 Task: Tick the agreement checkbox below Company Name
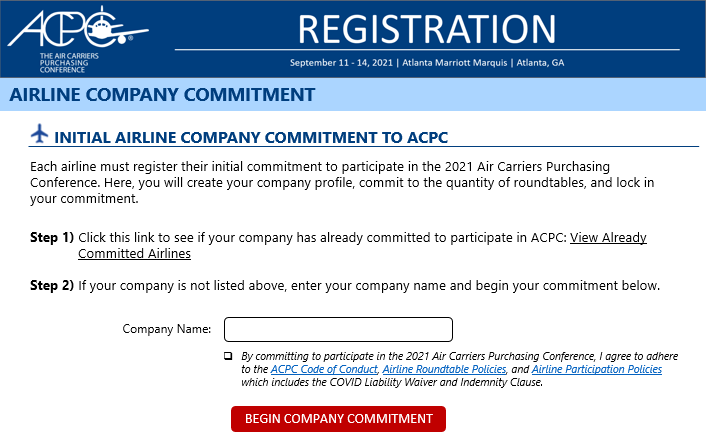coord(228,356)
